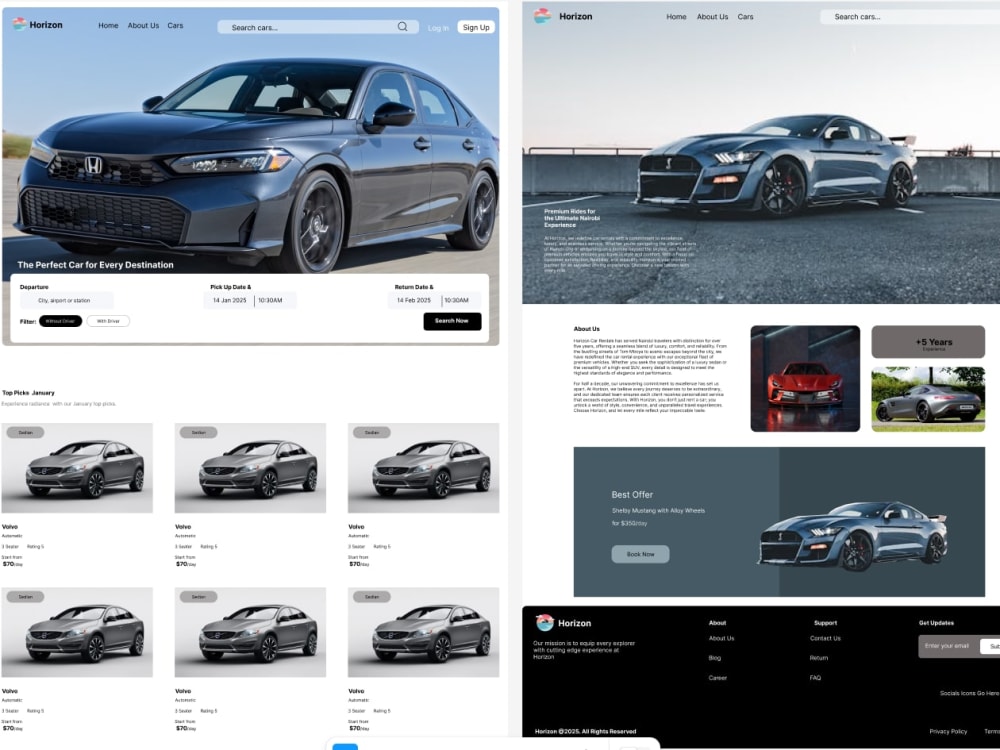The height and width of the screenshot is (750, 1000).
Task: Click the Top Picks January heading
Action: click(28, 393)
